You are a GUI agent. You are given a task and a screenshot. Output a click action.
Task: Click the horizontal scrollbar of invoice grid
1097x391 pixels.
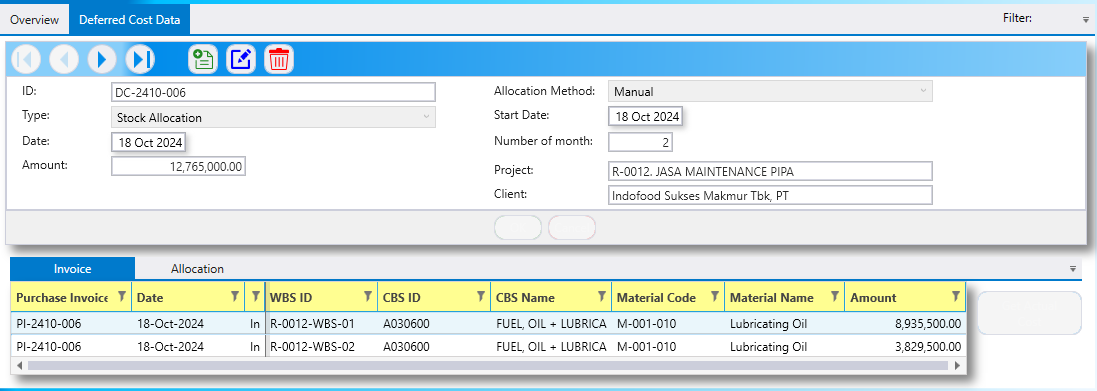click(488, 365)
